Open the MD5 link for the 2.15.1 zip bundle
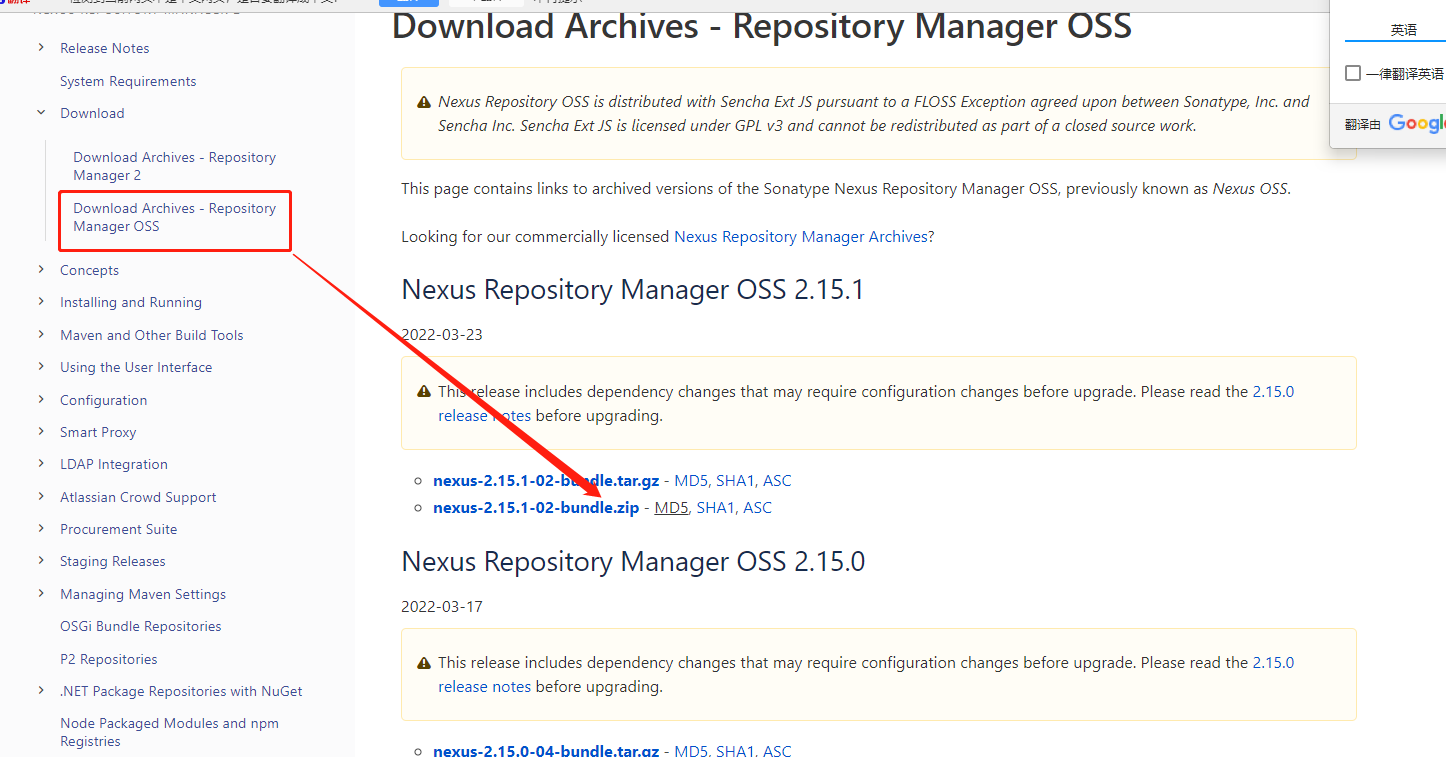 (x=671, y=508)
